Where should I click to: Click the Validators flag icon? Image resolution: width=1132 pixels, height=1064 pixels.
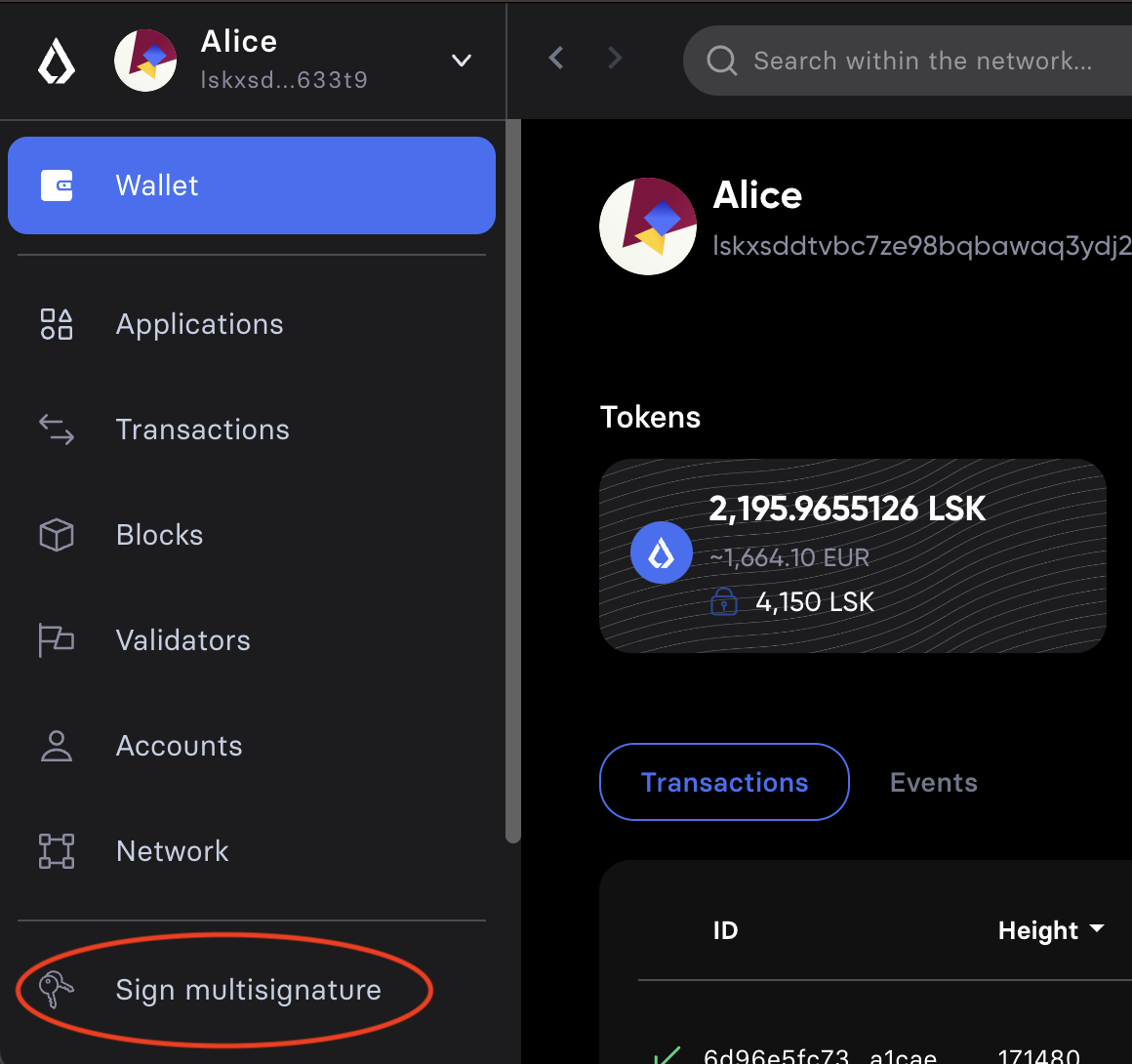coord(57,640)
